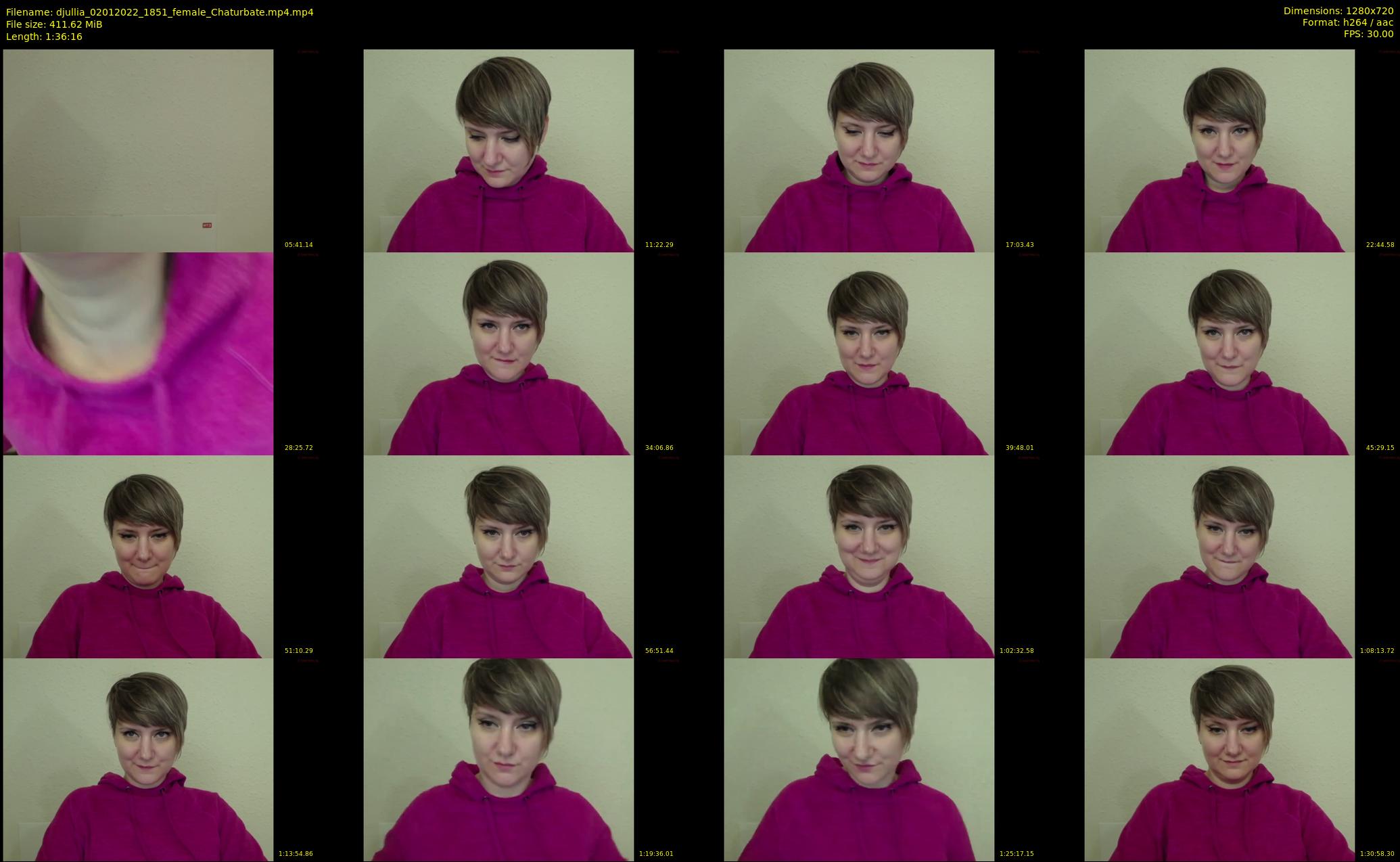This screenshot has height=862, width=1400.
Task: Open the last thumbnail at 1:30:58.30
Action: [1219, 759]
